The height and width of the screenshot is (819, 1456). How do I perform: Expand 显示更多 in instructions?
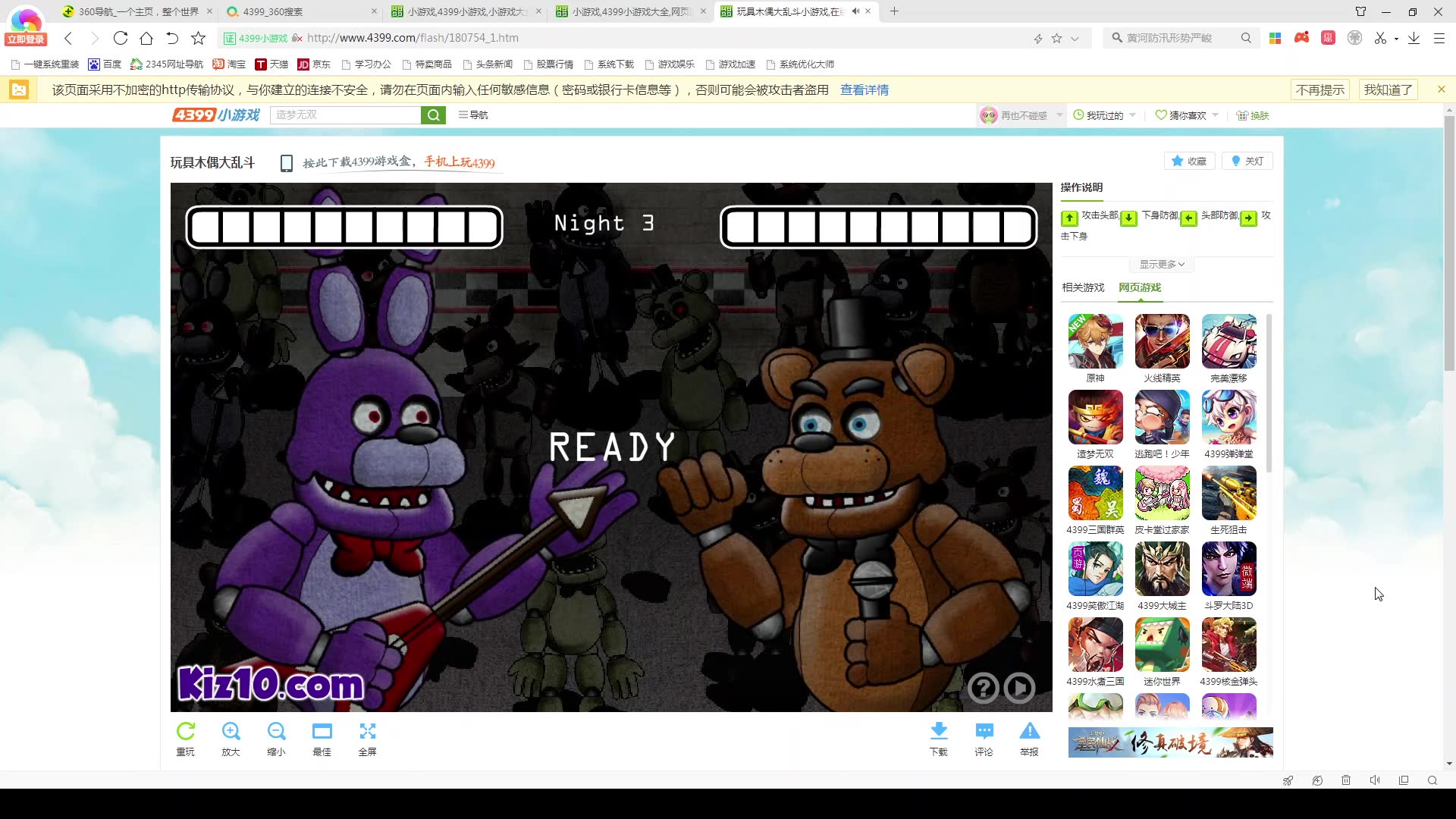tap(1163, 264)
